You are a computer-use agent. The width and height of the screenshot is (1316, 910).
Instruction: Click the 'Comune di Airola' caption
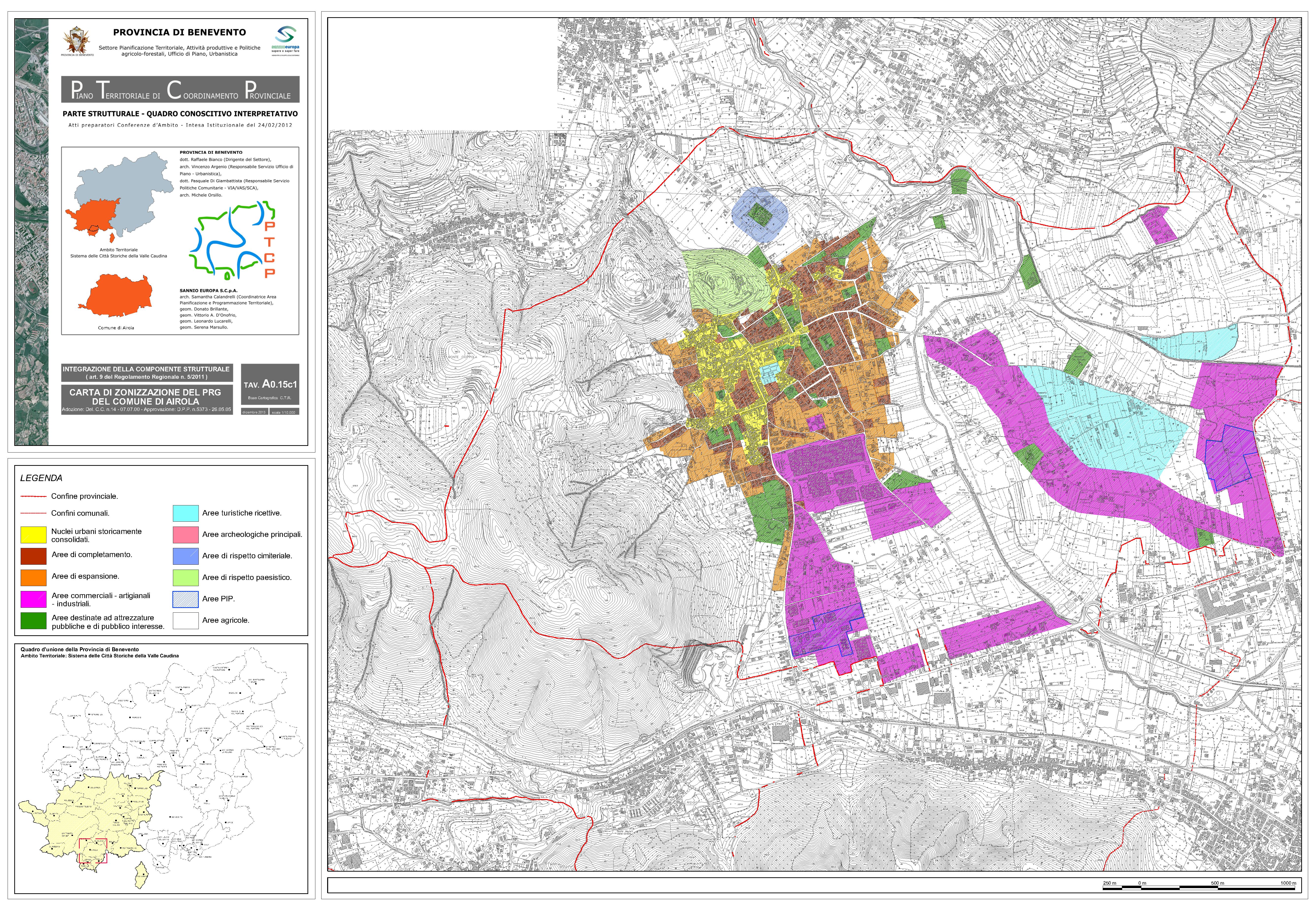116,328
